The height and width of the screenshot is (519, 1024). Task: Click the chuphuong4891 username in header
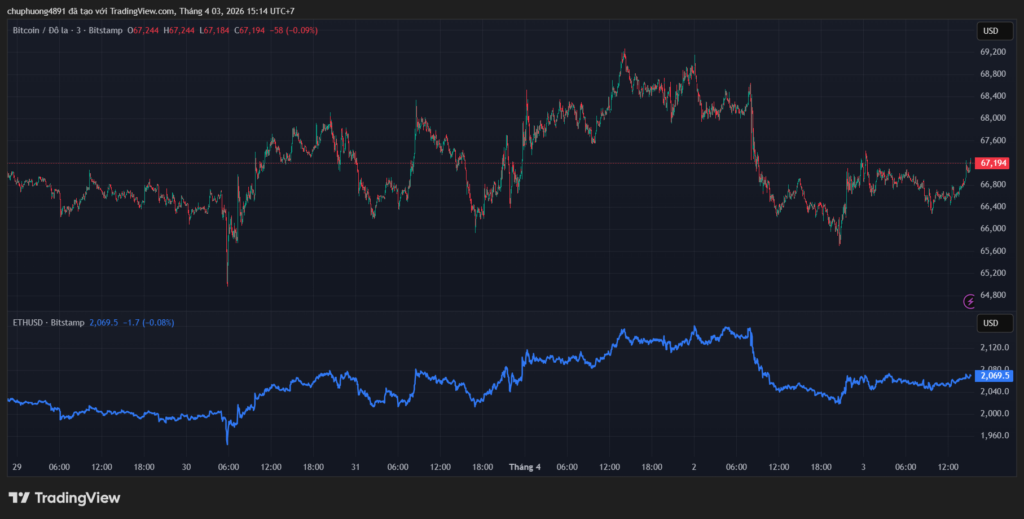point(40,11)
